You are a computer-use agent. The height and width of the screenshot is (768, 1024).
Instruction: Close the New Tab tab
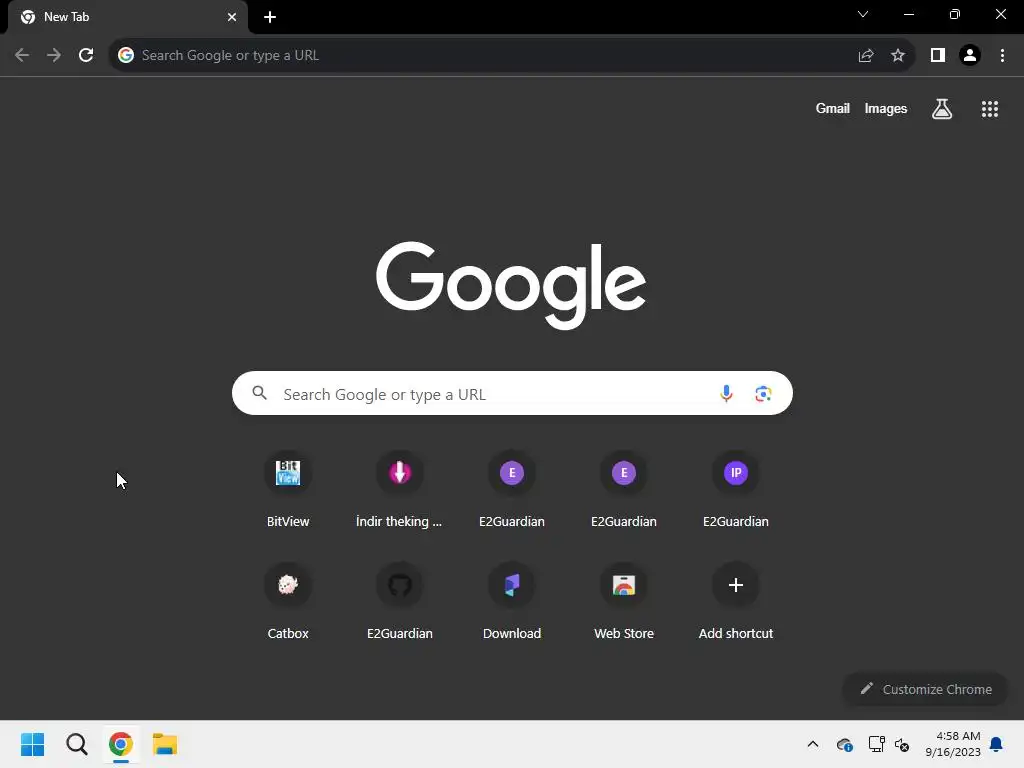(x=232, y=17)
